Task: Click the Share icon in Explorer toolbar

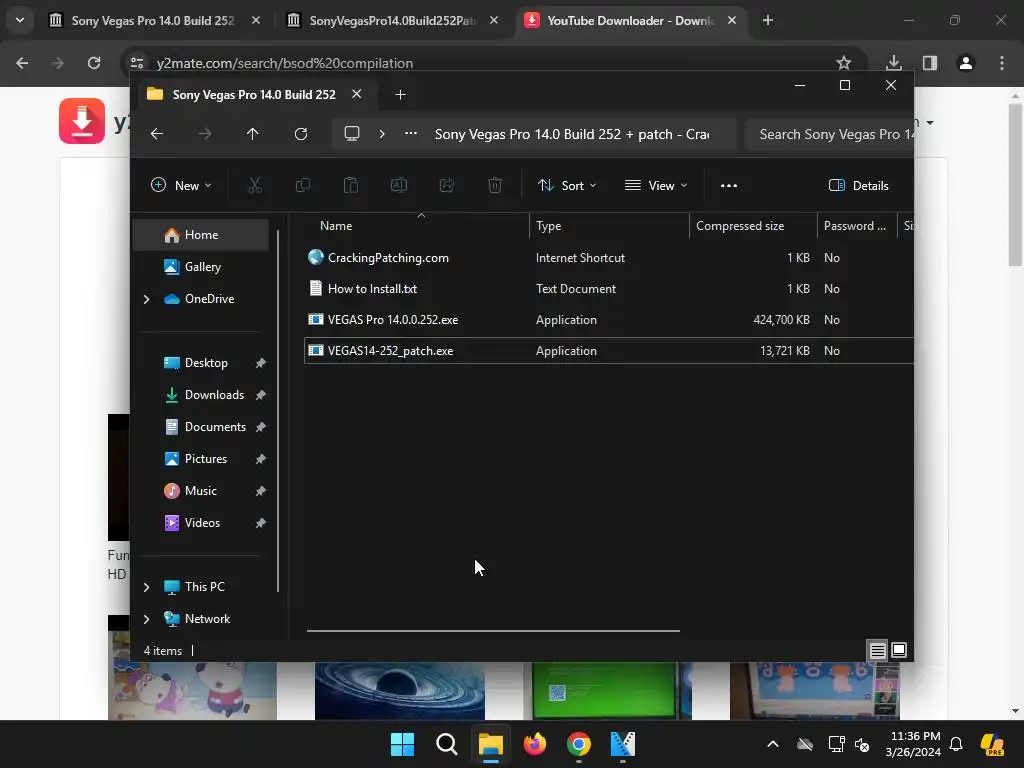Action: tap(447, 185)
